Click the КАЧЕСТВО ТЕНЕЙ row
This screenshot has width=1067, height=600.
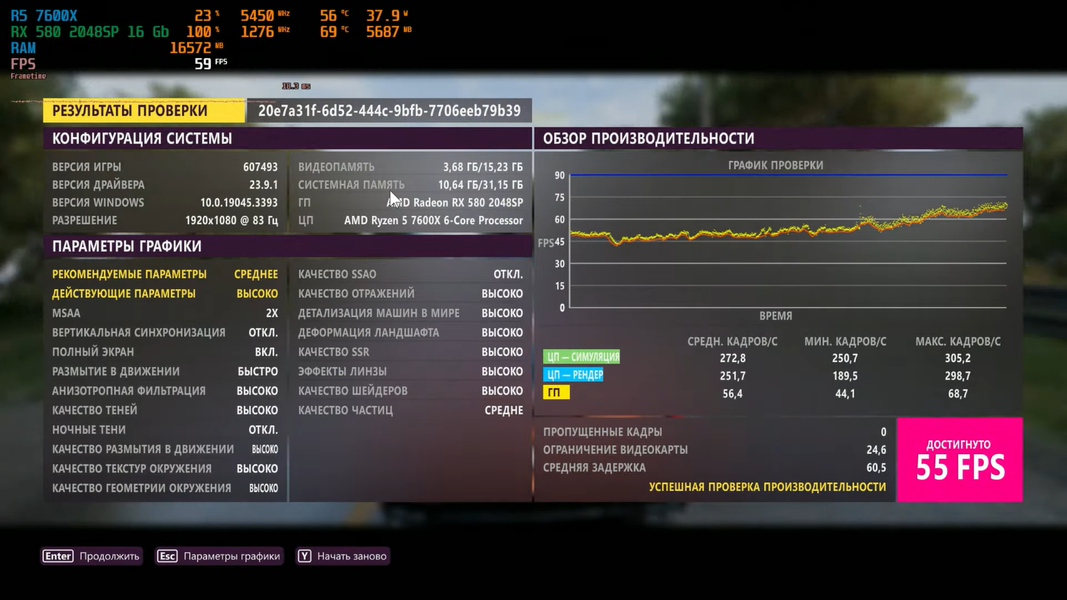pos(165,410)
